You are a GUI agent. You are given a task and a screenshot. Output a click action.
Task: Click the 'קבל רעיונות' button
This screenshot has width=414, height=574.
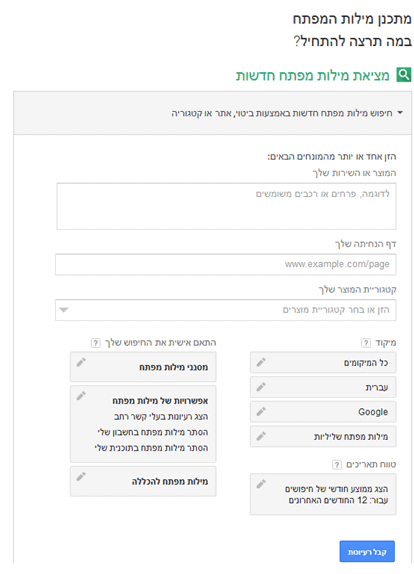click(x=367, y=551)
